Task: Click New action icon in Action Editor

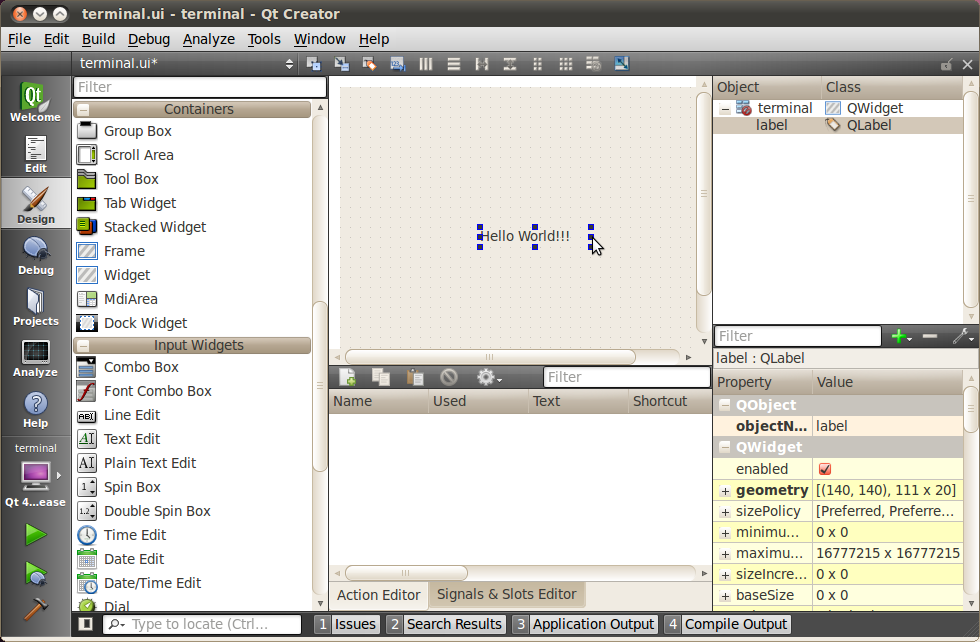Action: click(348, 377)
